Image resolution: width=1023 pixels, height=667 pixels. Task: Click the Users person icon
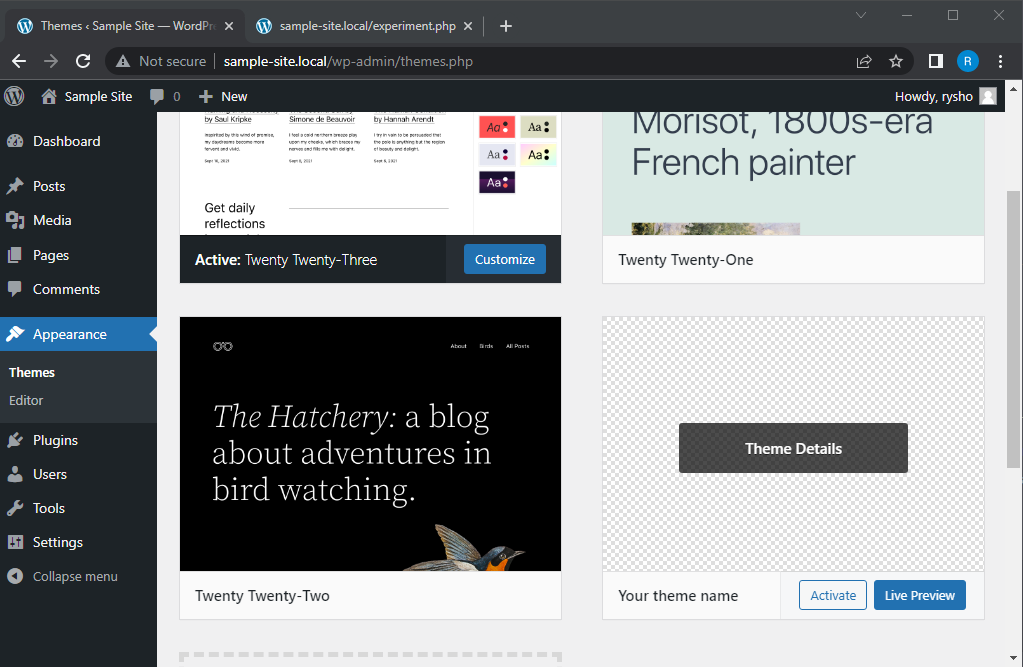point(15,474)
